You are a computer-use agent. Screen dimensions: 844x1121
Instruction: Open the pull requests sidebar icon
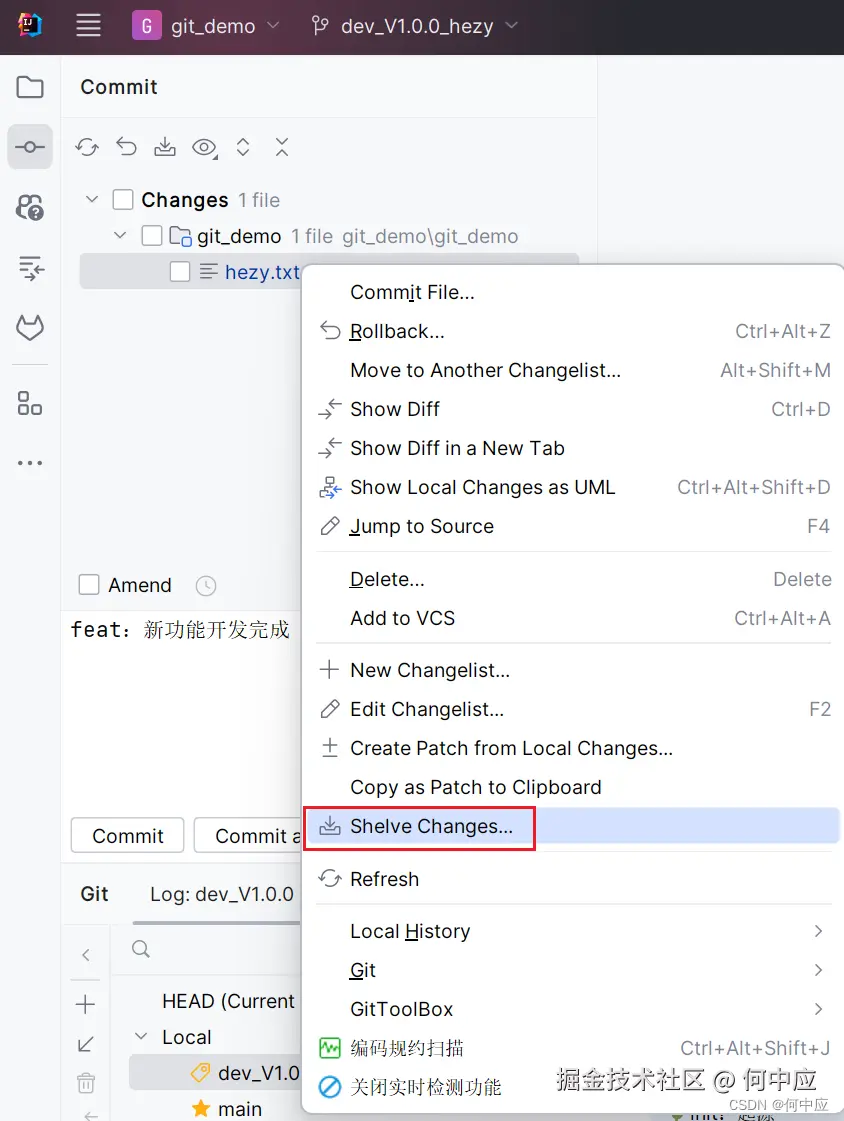coord(30,207)
